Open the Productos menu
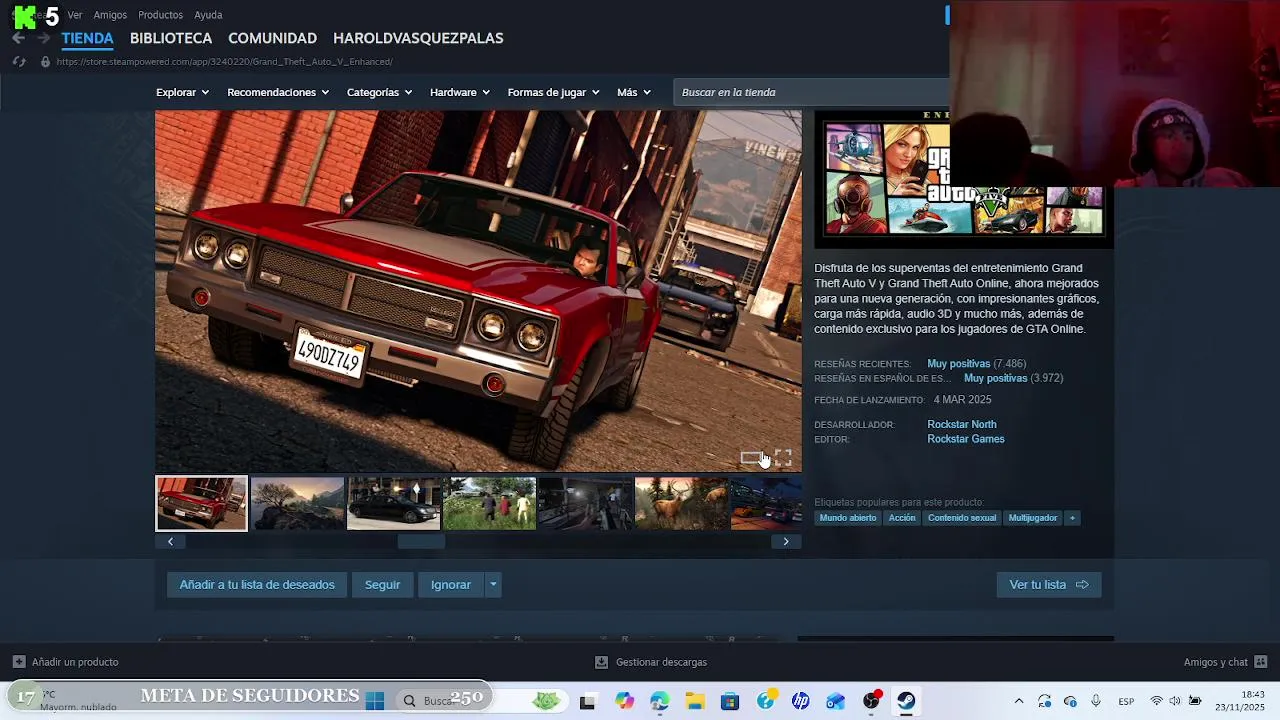Viewport: 1280px width, 720px height. [160, 15]
